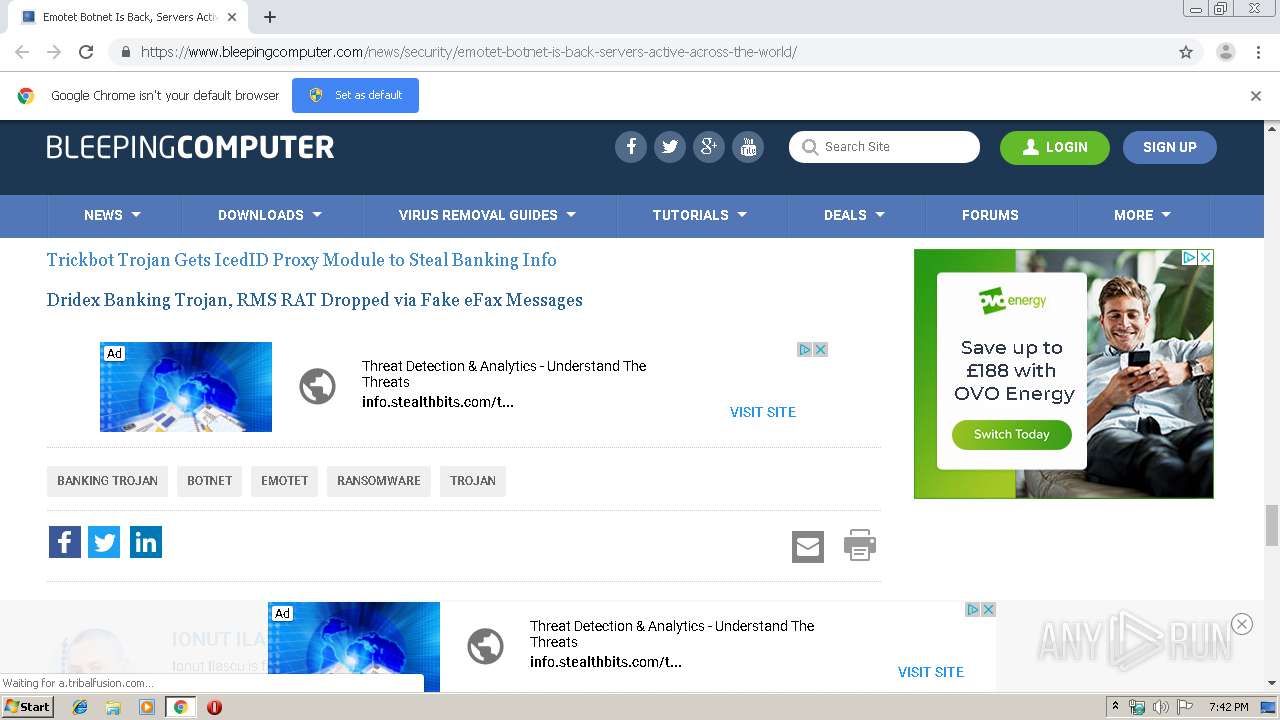This screenshot has width=1280, height=720.
Task: Click VISIT SITE in bottom ad
Action: coord(931,672)
